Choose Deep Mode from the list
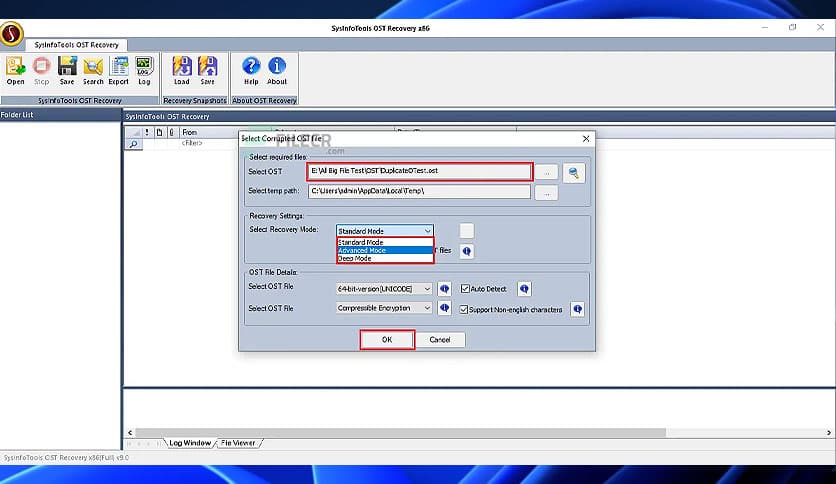 point(385,258)
